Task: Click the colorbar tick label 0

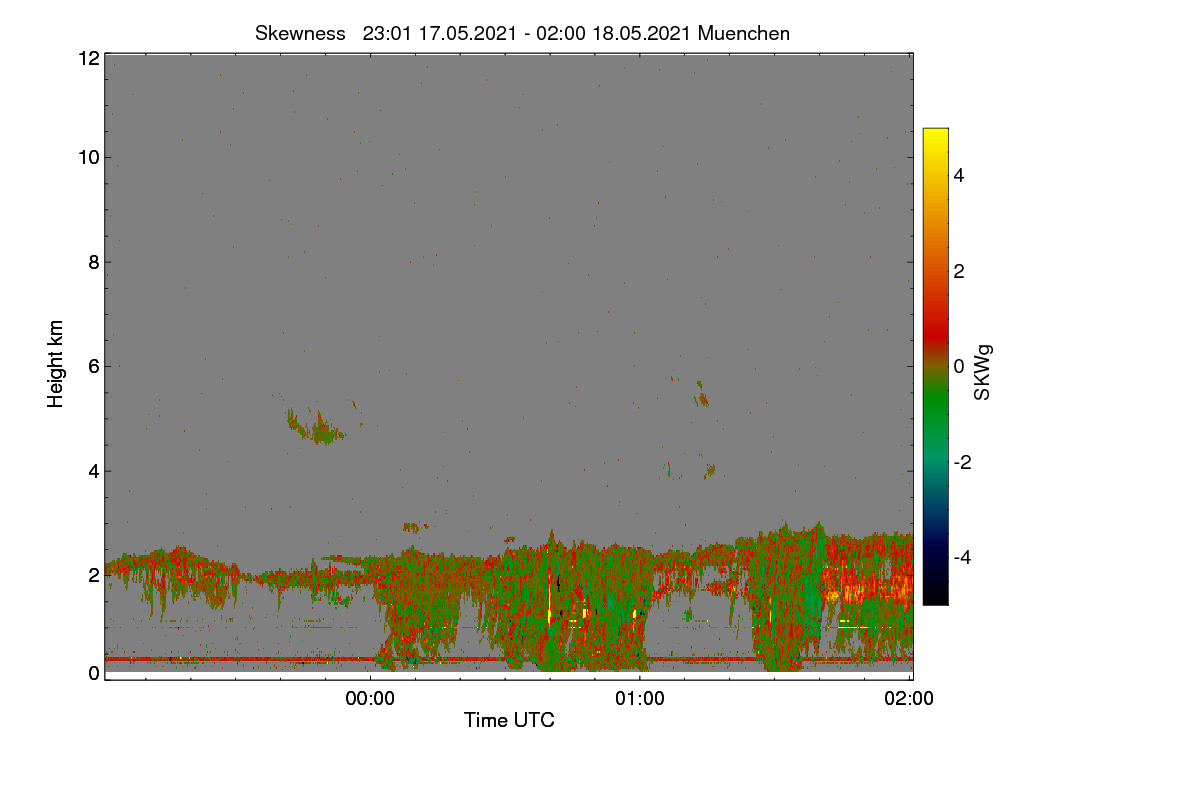Action: [961, 366]
